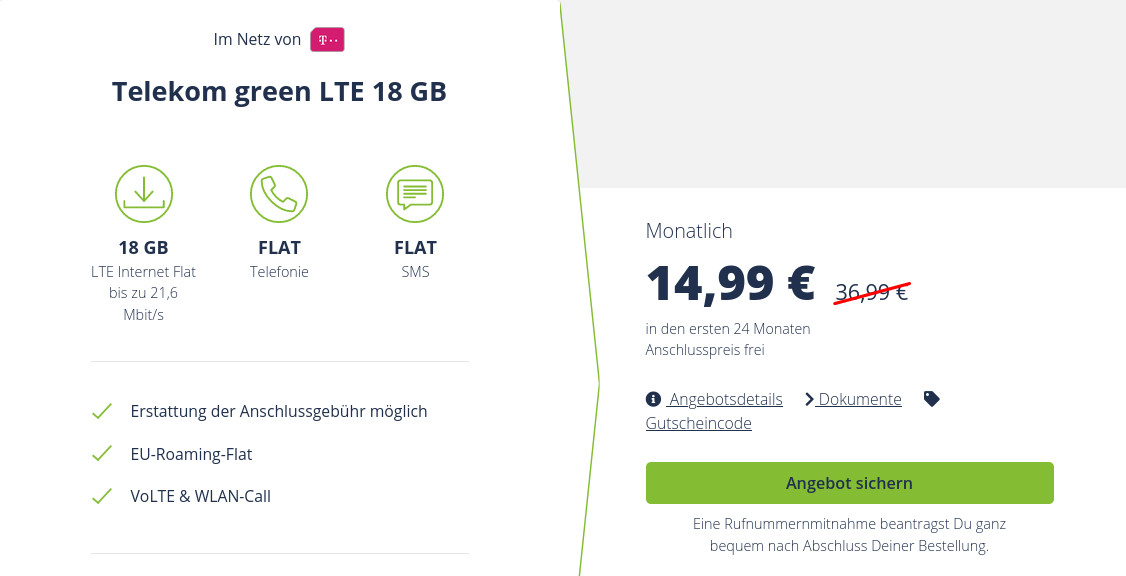This screenshot has width=1126, height=576.
Task: Click checkmark next to Erstattung der Anschlussgebühr
Action: 101,411
